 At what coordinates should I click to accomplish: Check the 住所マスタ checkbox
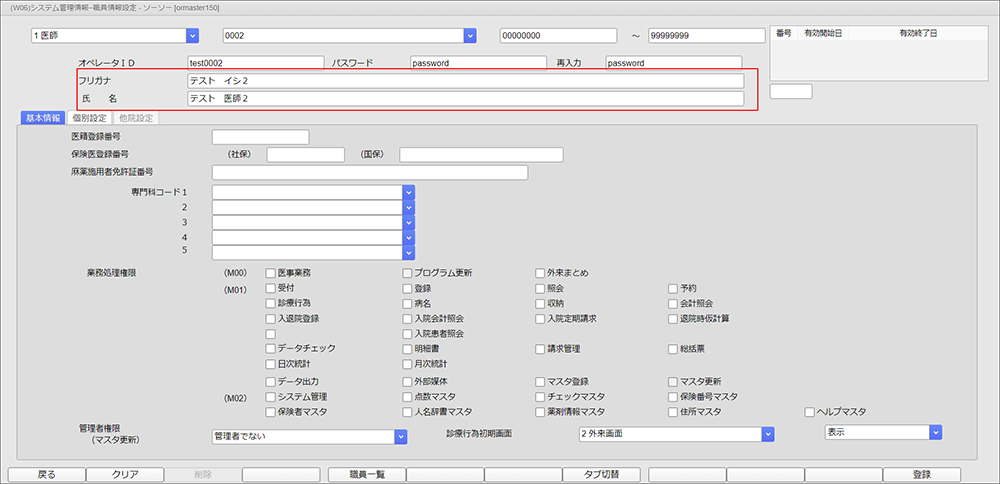tap(673, 412)
